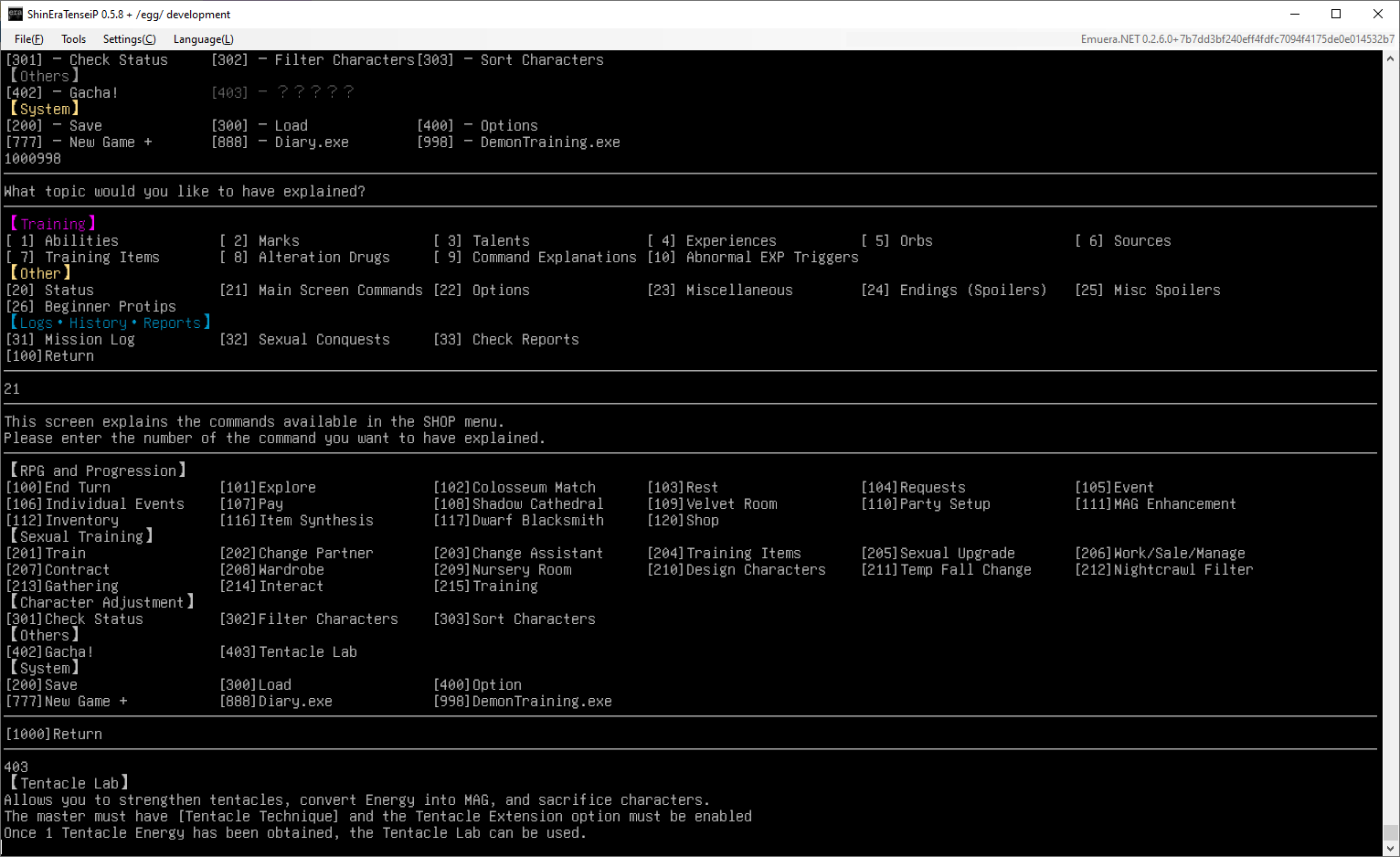Open command [112]Inventory
The height and width of the screenshot is (857, 1400).
(62, 521)
